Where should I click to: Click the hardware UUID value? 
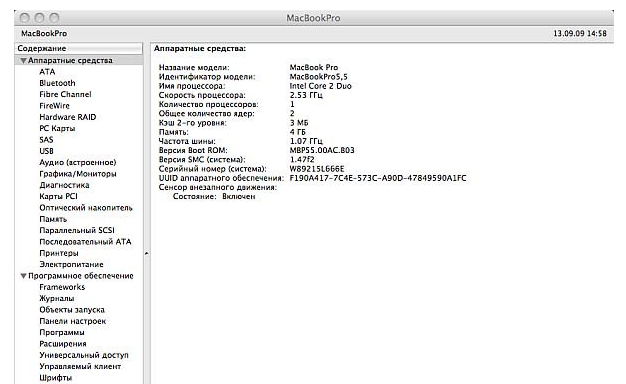point(378,178)
